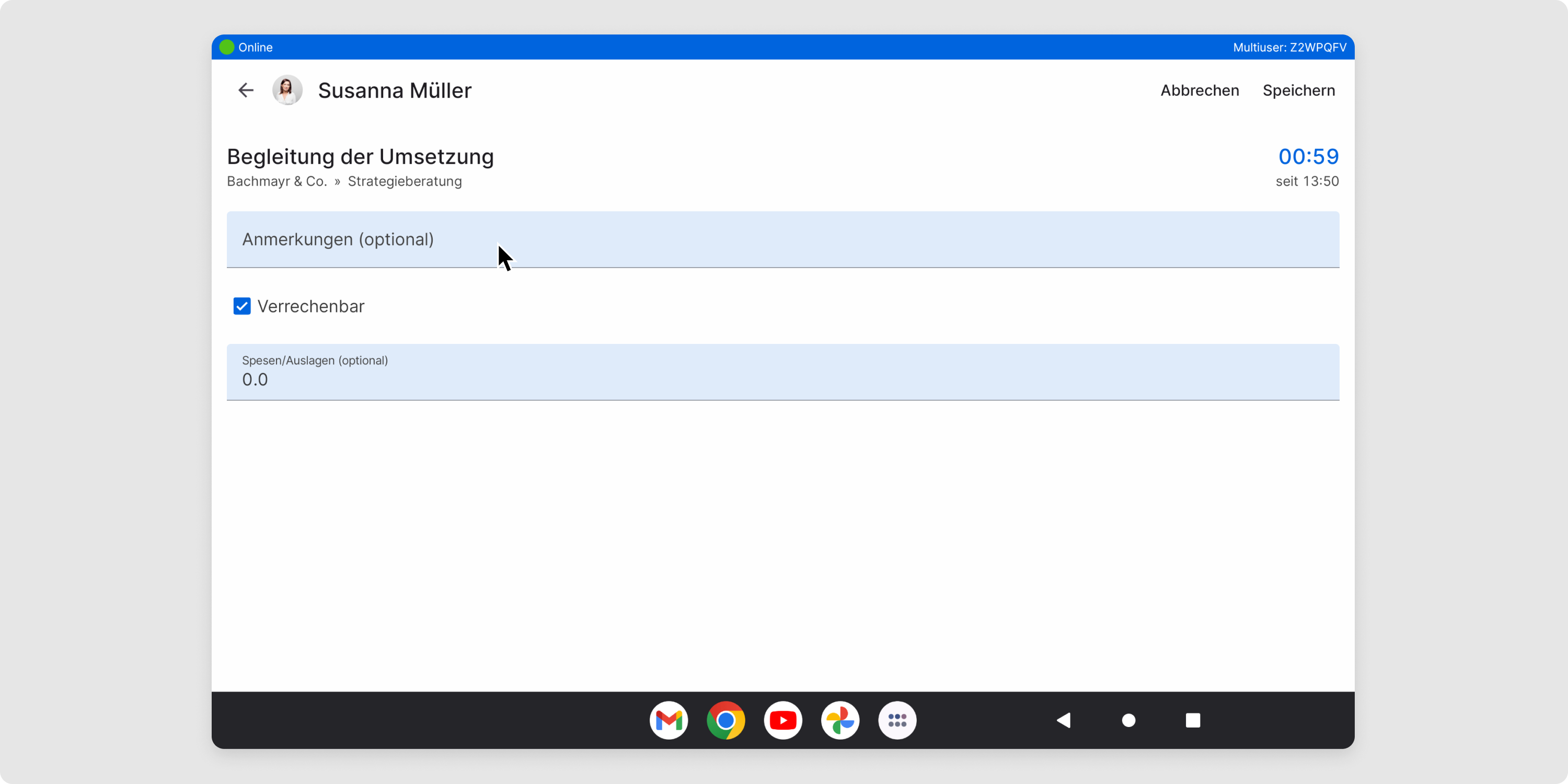Click the Begleitung der Umsetzung title
The image size is (1568, 784).
tap(360, 156)
